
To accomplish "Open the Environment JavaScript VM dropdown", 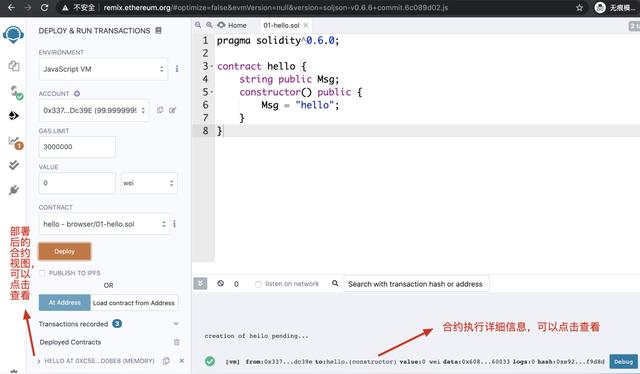I will 103,69.
